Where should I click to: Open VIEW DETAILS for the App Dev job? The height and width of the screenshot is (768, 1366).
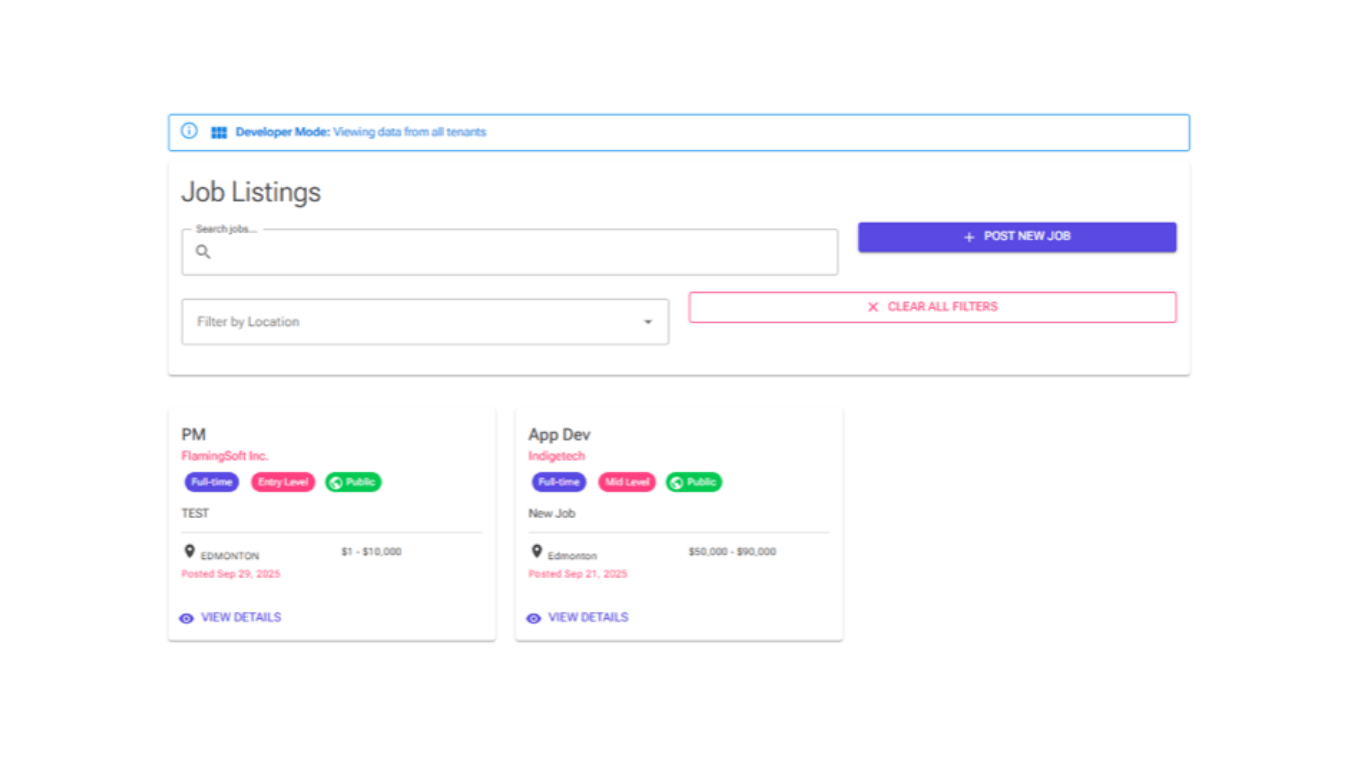(588, 618)
